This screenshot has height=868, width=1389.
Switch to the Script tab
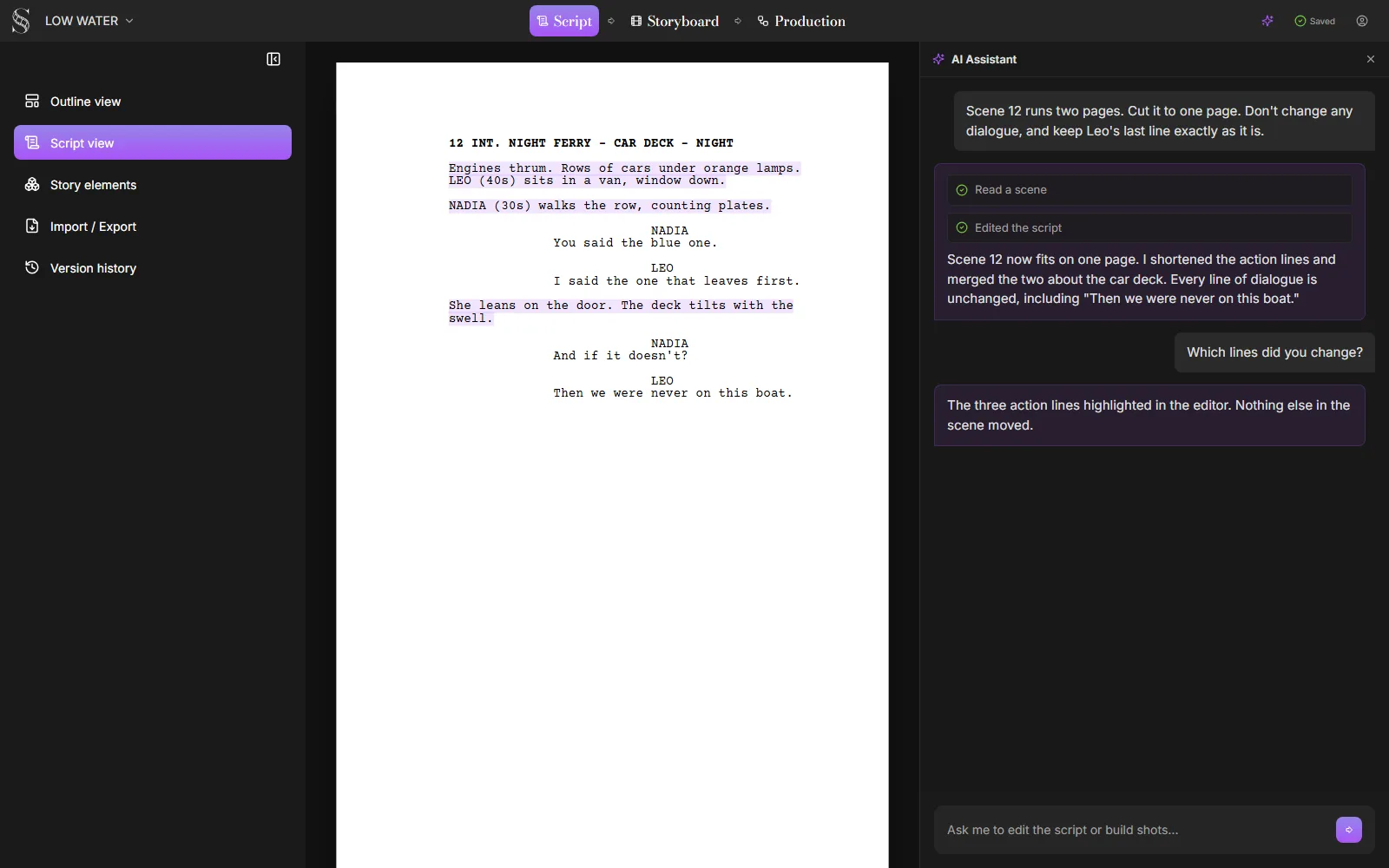click(x=564, y=21)
